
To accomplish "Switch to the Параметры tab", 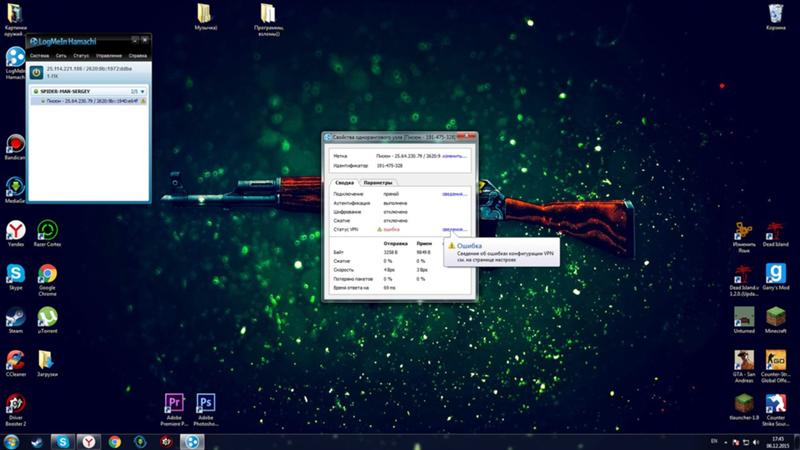I will coord(378,182).
